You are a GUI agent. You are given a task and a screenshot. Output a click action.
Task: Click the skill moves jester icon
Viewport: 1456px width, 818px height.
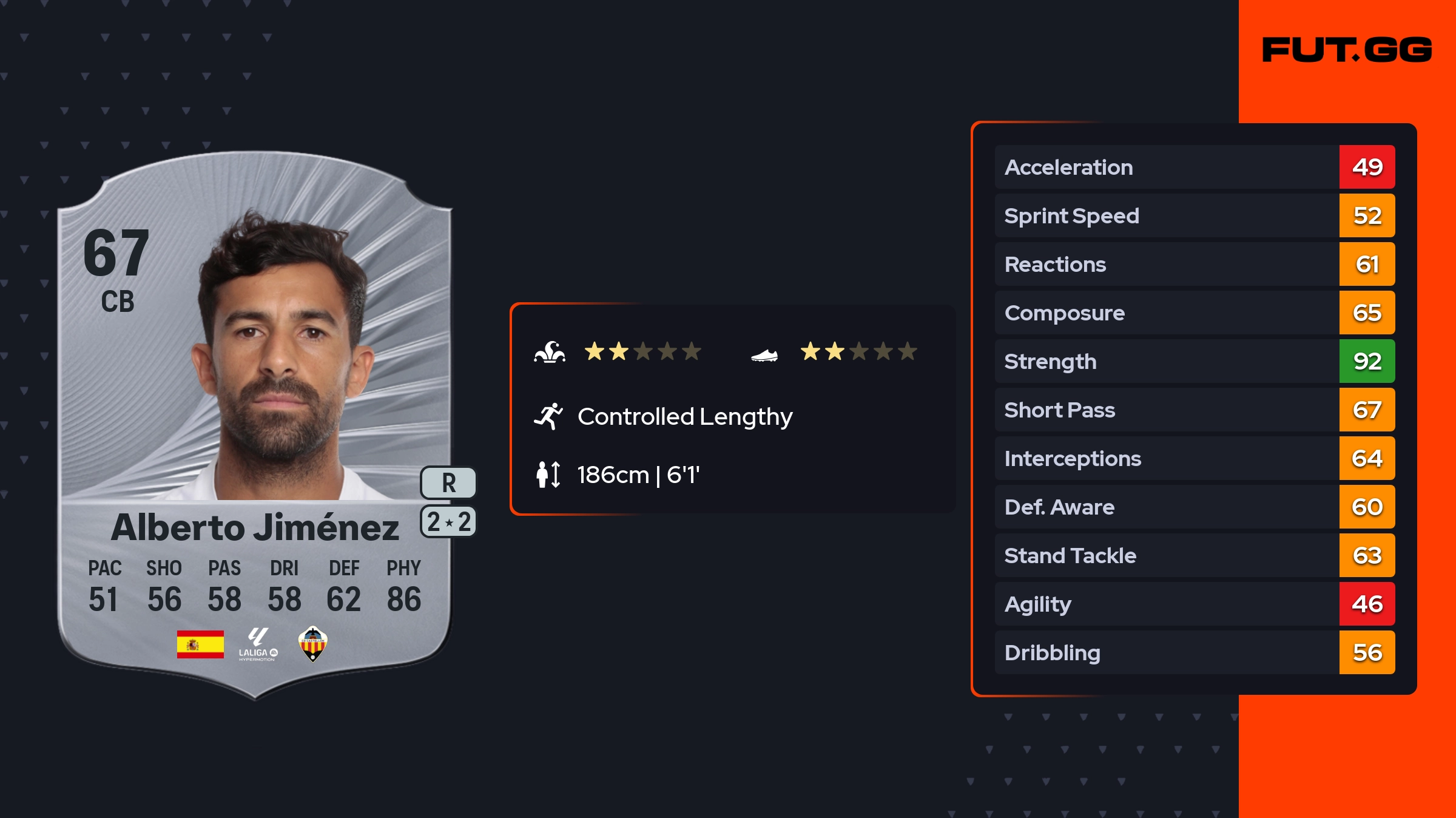pos(550,352)
